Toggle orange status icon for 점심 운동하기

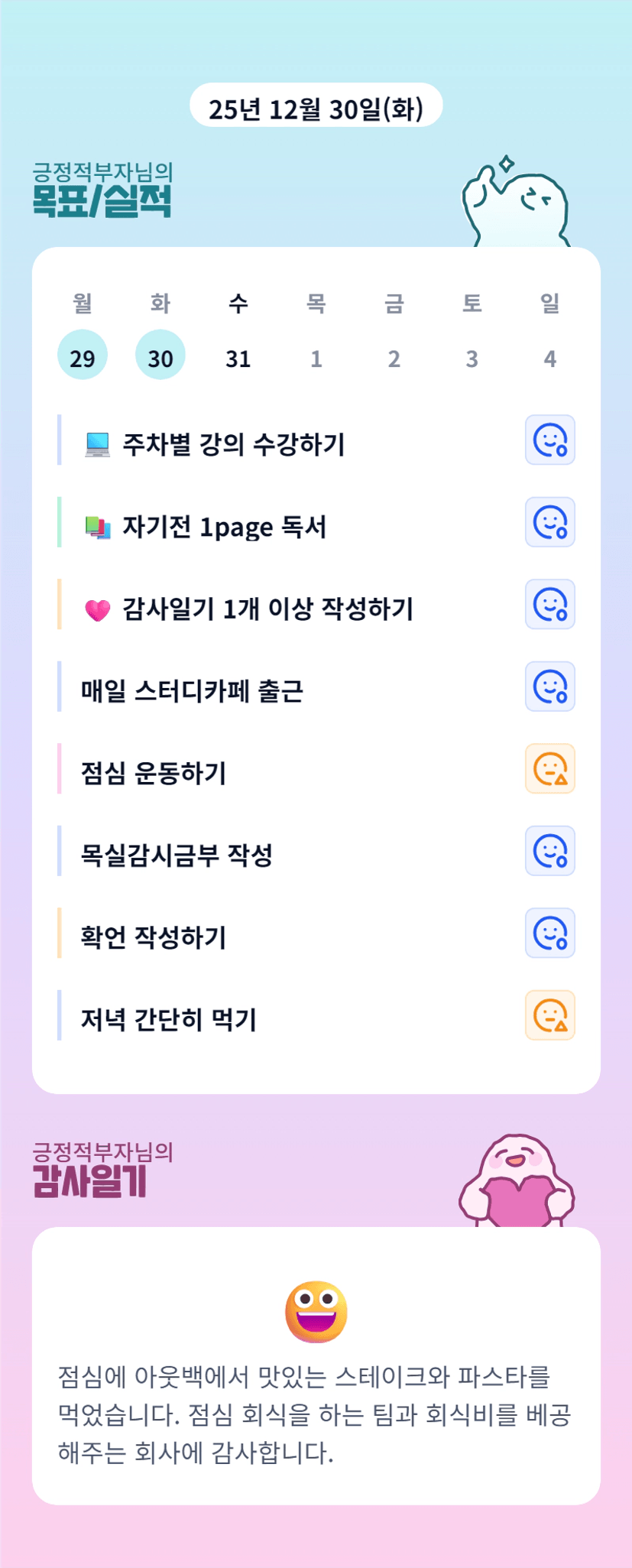coord(549,769)
